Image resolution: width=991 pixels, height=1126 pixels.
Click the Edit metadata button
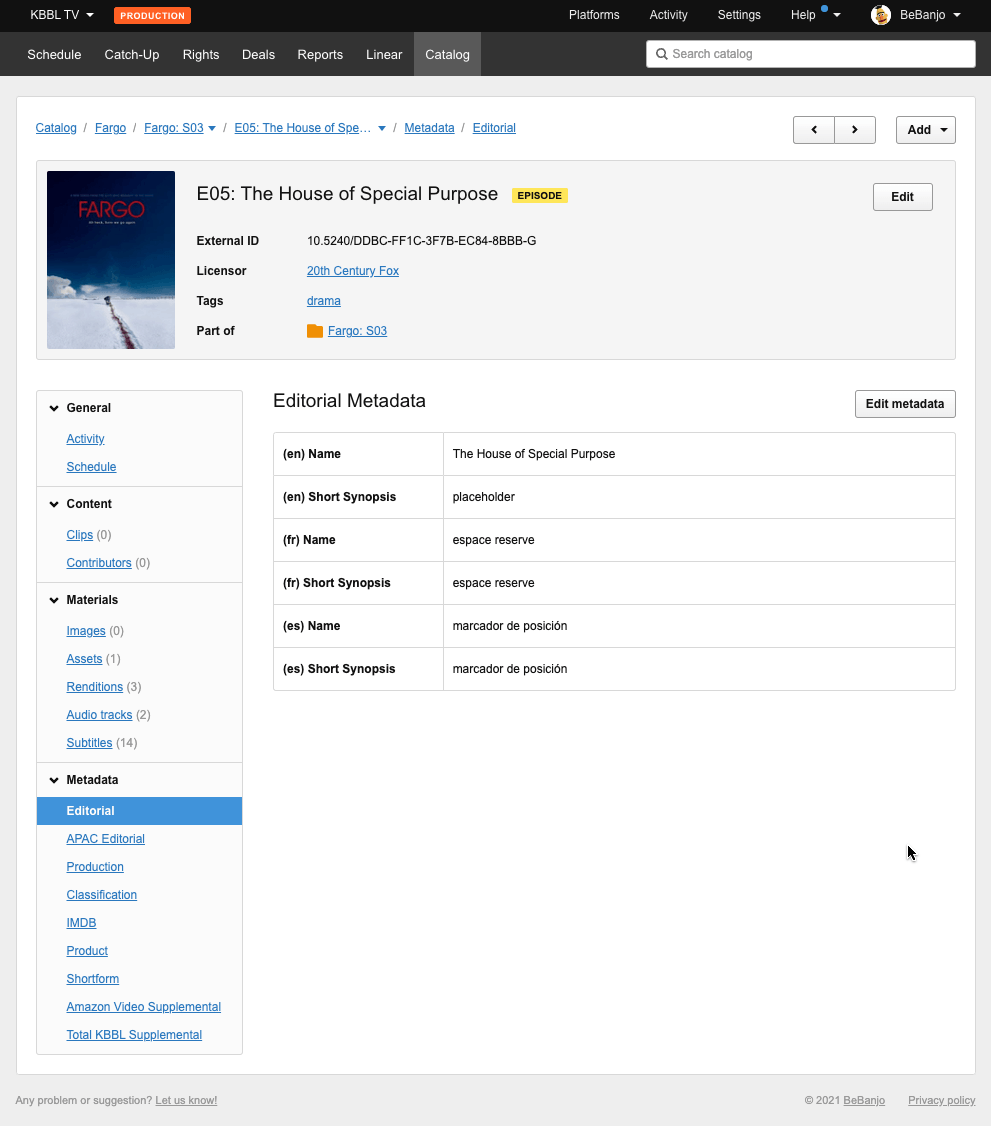905,404
